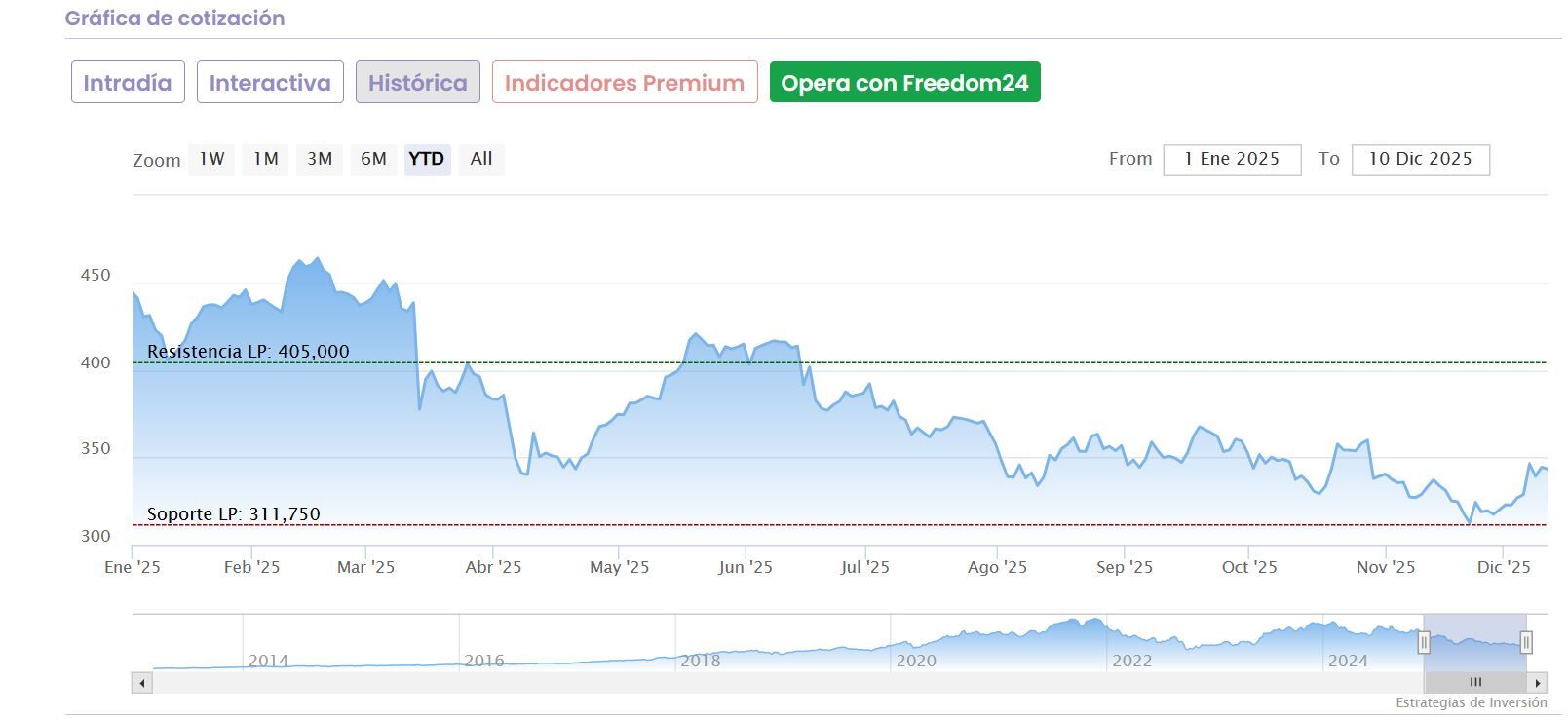The image size is (1568, 720).
Task: Click the Estrategias de Inversión credit link
Action: point(1471,702)
